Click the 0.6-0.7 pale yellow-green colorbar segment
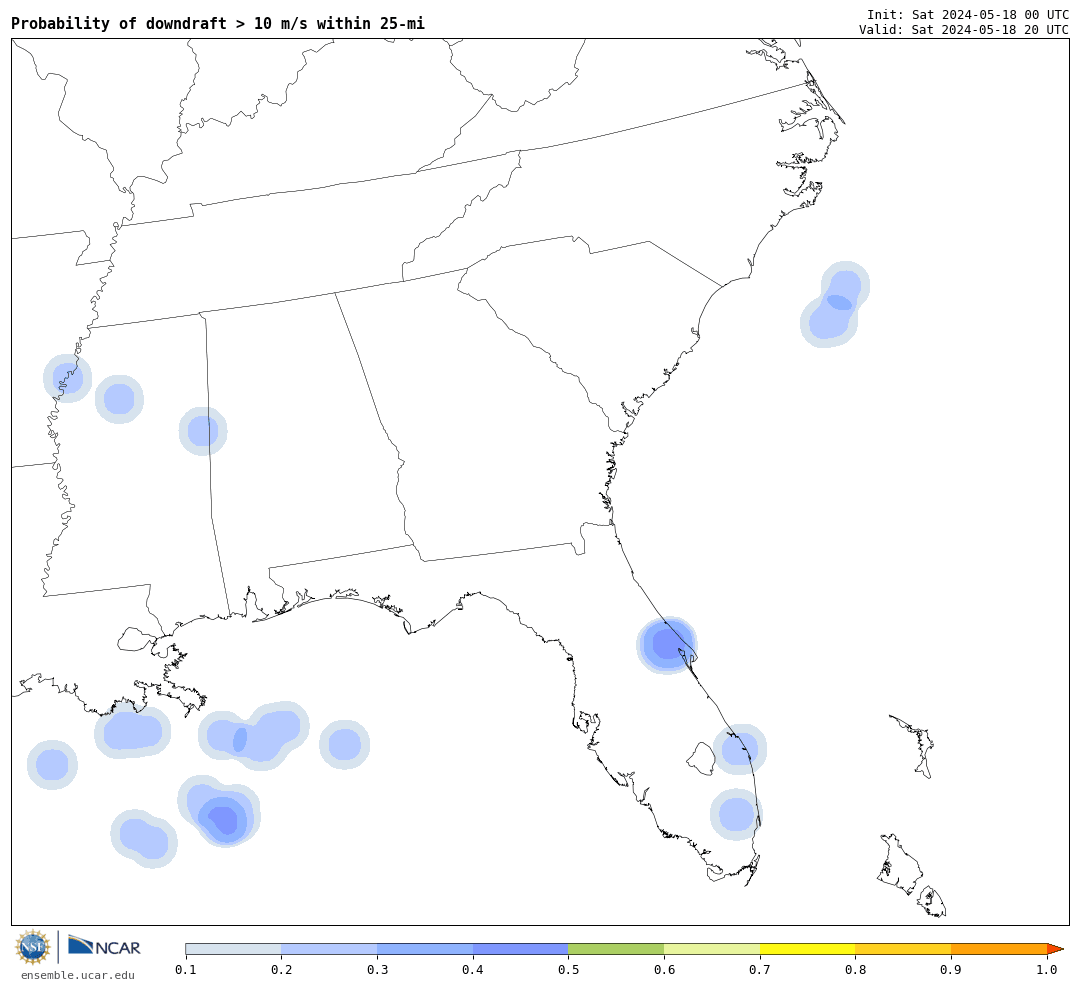The height and width of the screenshot is (988, 1080). pyautogui.click(x=712, y=949)
